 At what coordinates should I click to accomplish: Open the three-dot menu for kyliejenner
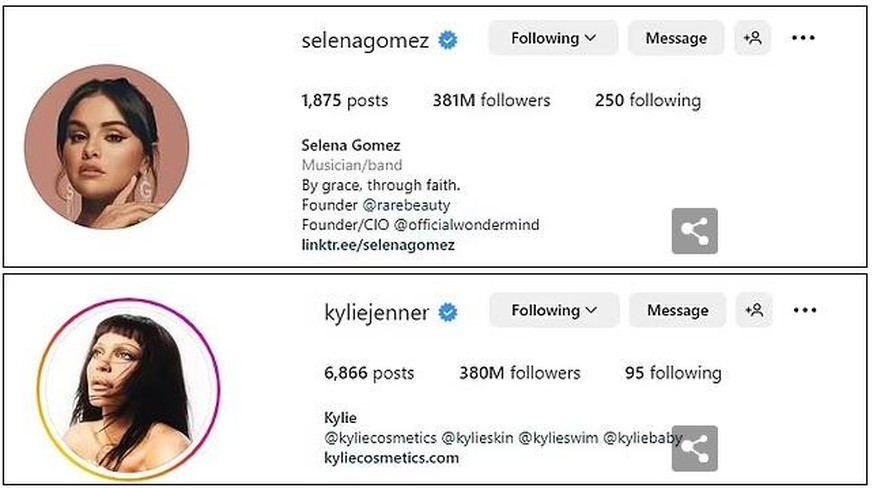point(805,311)
